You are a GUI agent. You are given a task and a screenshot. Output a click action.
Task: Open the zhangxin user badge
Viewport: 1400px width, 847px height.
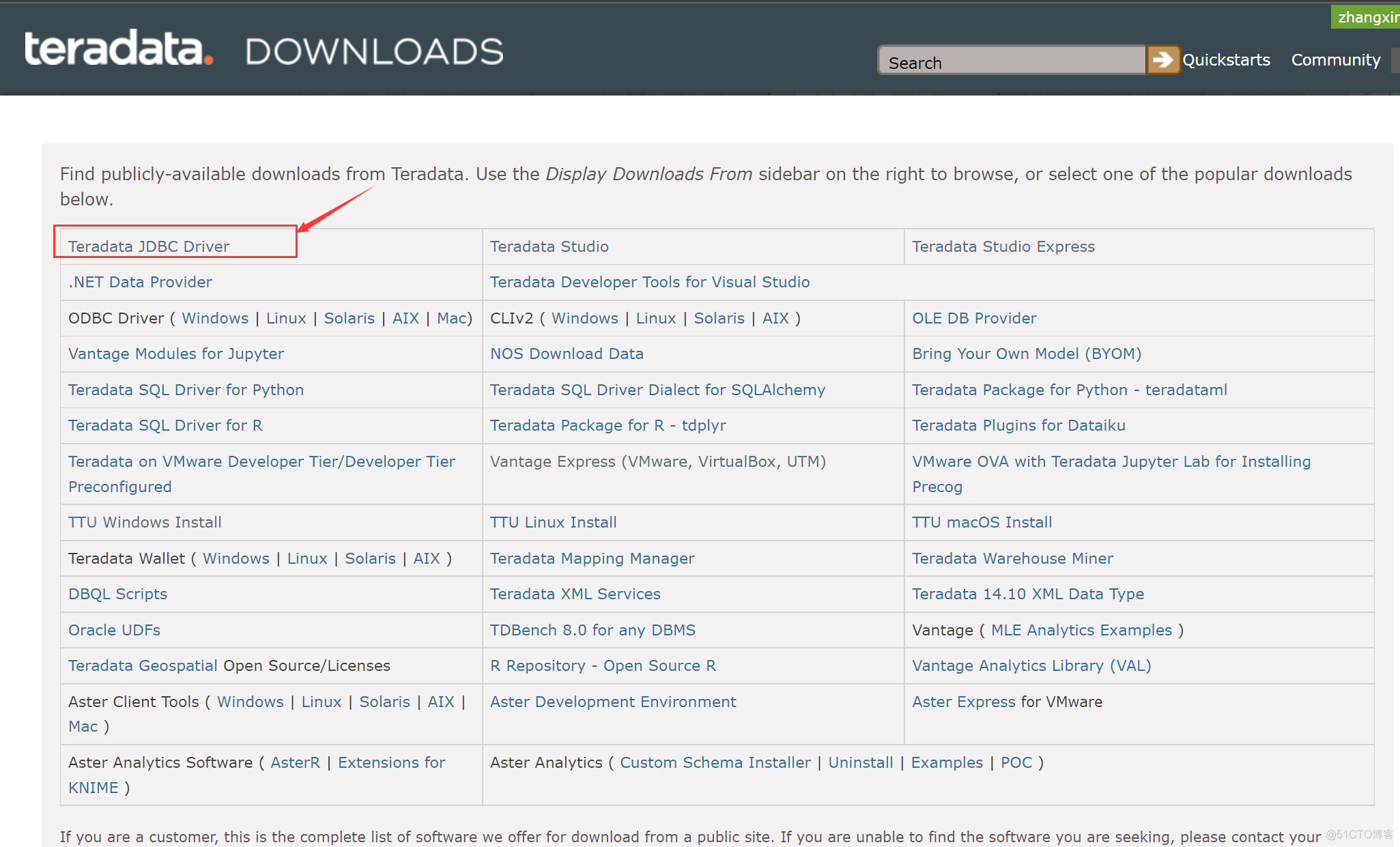(x=1365, y=17)
